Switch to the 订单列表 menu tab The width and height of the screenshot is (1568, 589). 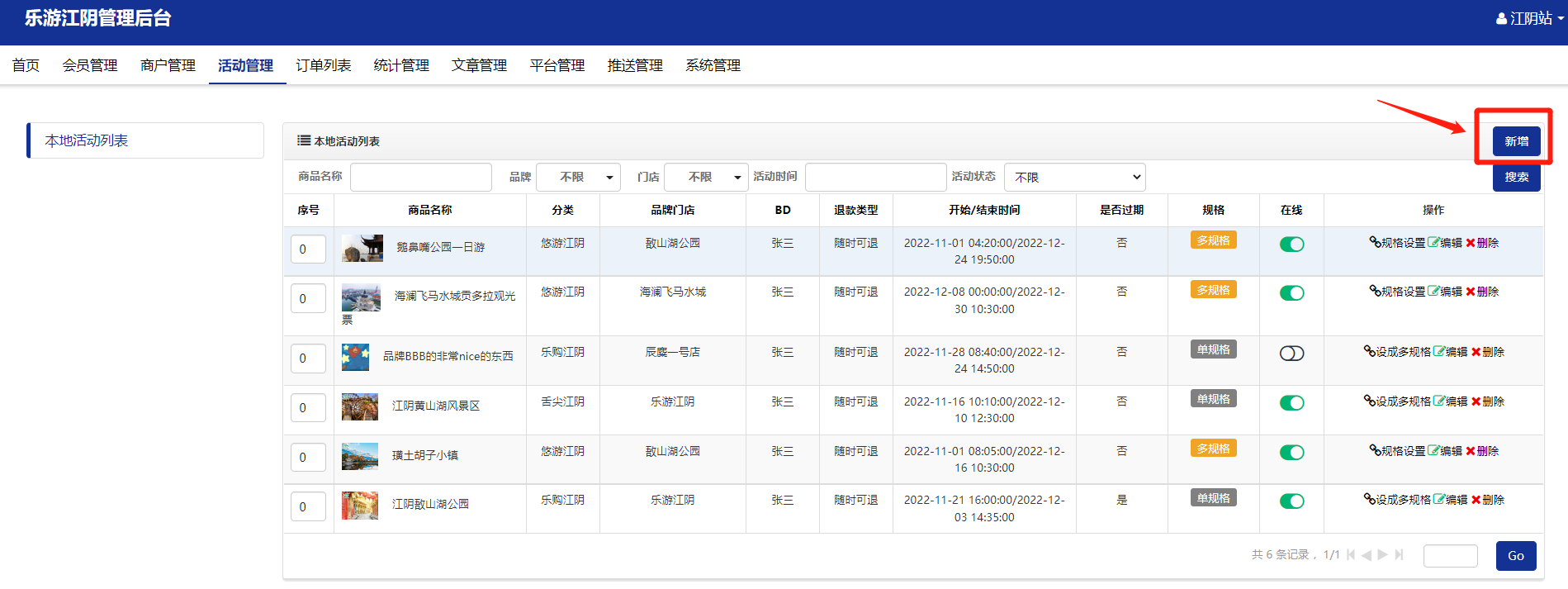point(323,65)
